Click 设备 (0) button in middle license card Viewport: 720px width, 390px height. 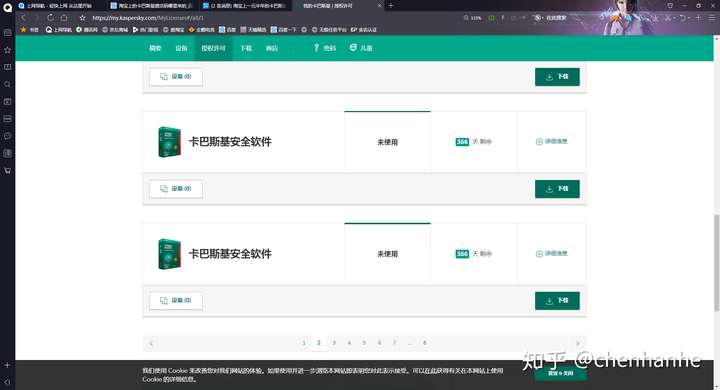point(176,189)
